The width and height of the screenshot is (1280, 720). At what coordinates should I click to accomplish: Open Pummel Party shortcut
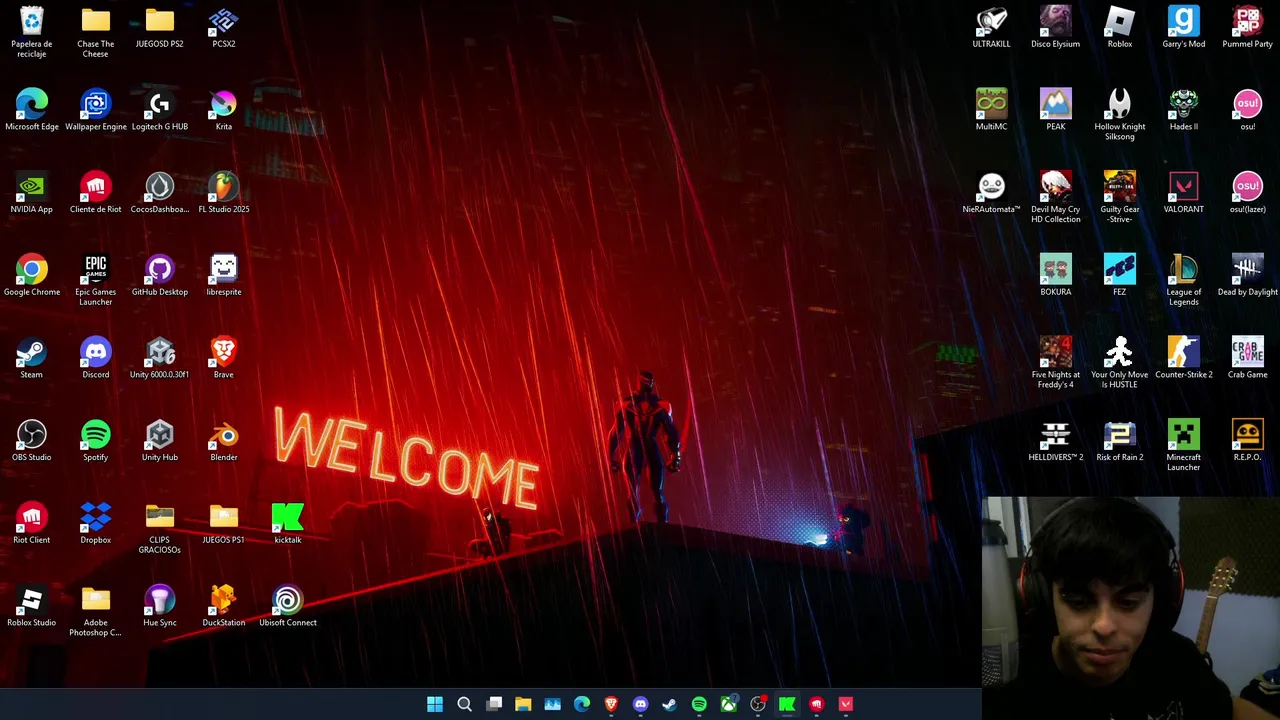pos(1248,27)
